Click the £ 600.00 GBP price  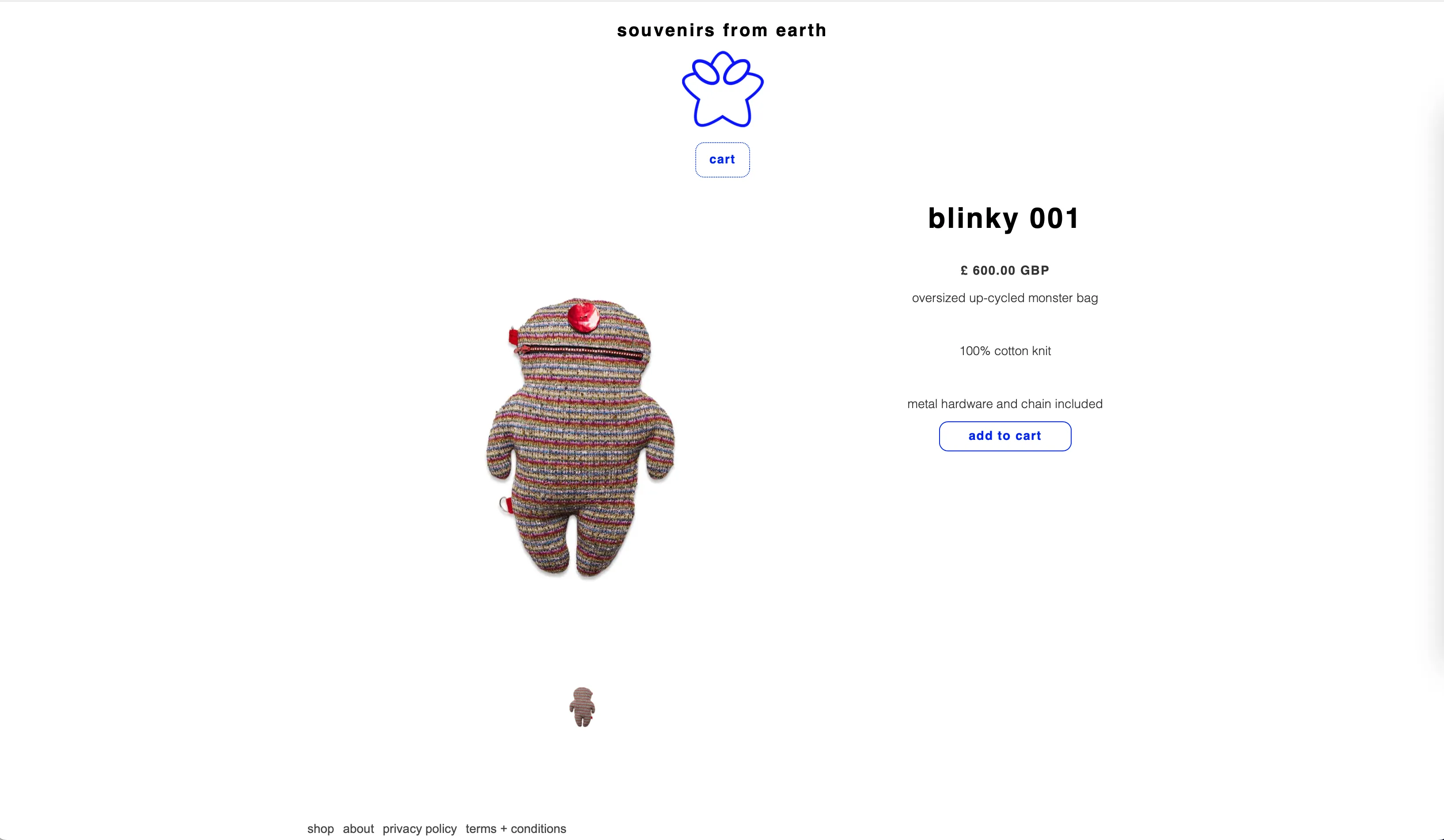1004,270
